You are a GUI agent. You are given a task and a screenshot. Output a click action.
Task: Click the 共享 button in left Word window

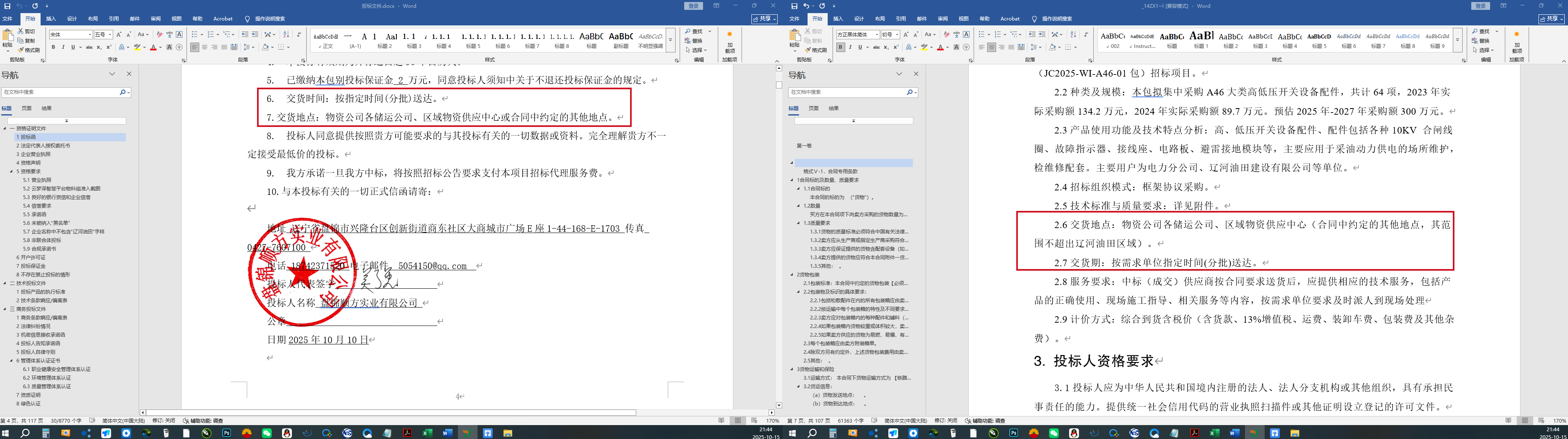tap(765, 19)
